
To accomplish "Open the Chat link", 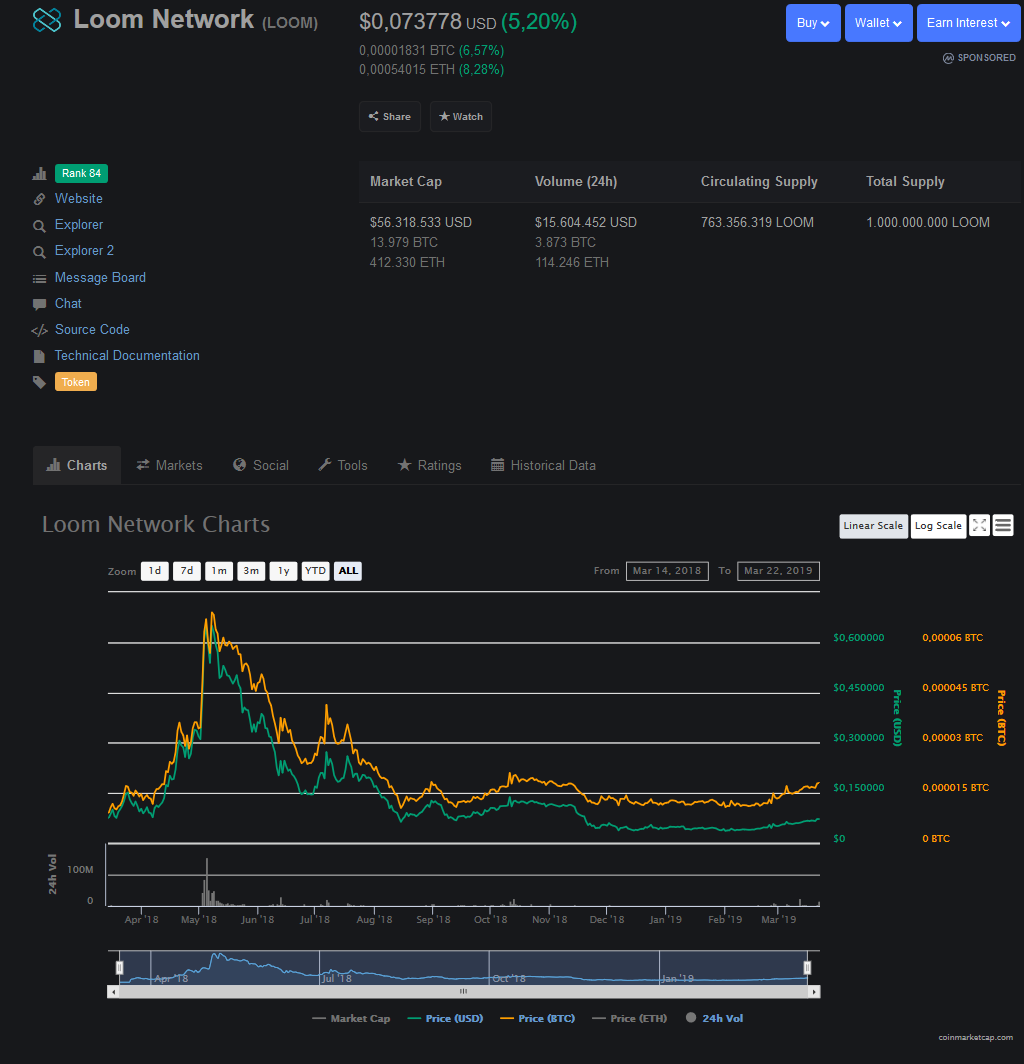I will (x=68, y=303).
